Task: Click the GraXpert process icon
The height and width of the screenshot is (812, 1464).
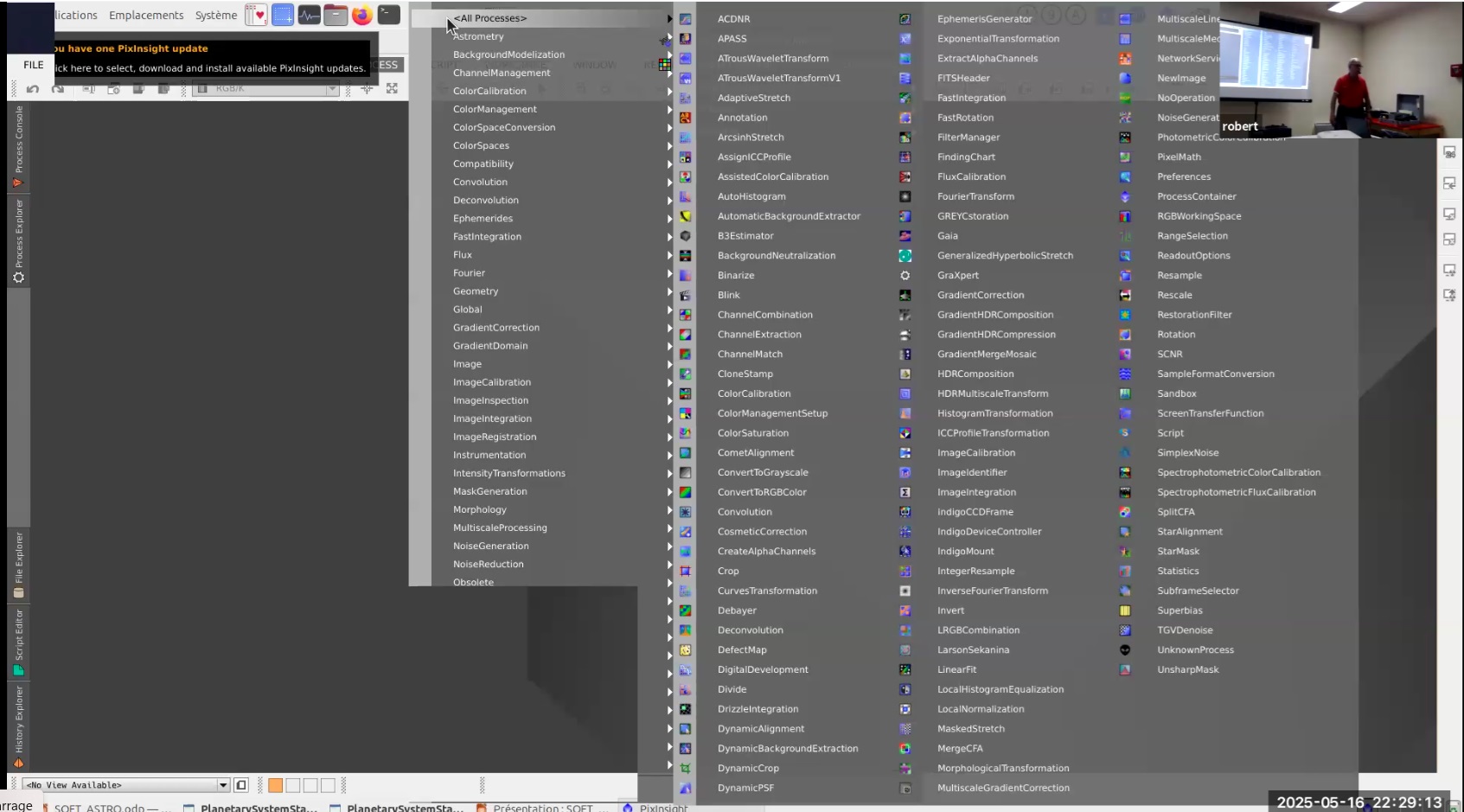Action: pos(905,275)
